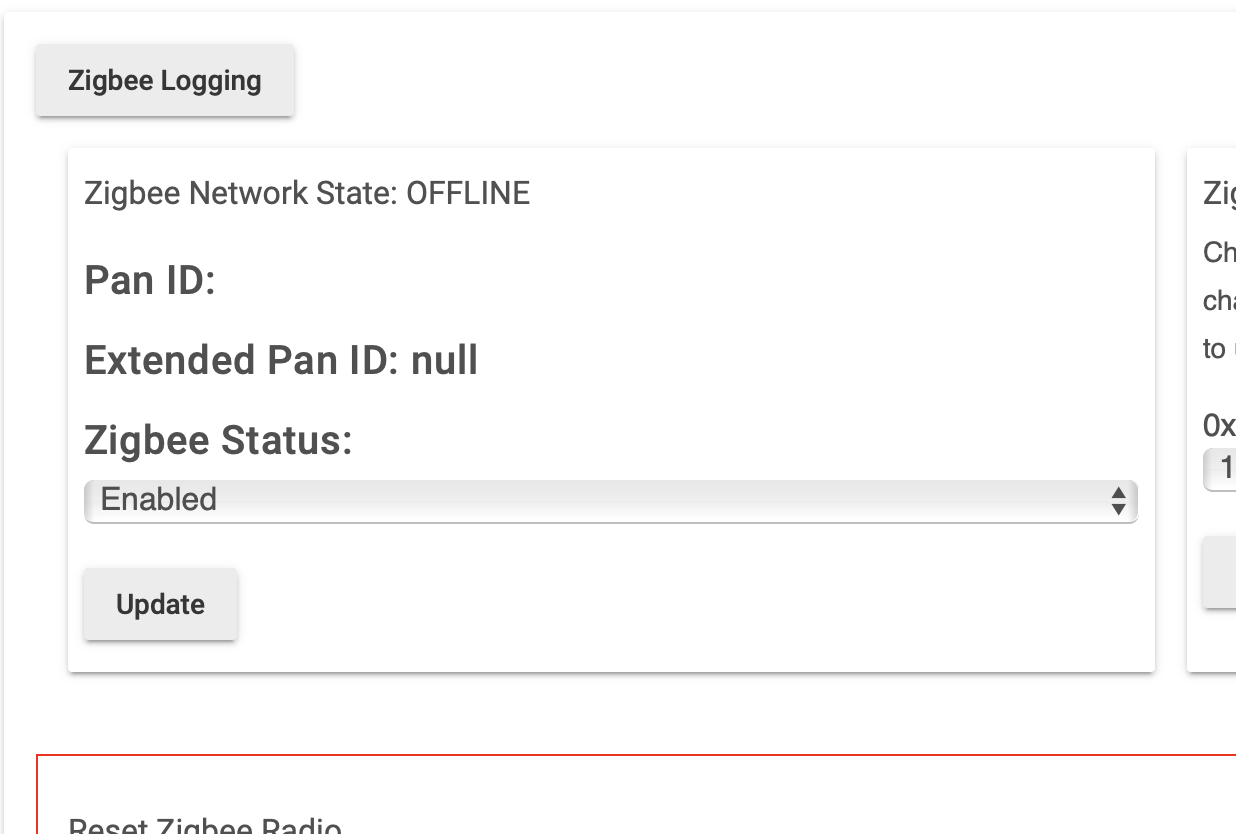Viewport: 1236px width, 834px height.
Task: Open the Zigbee Status dropdown showing Enabled
Action: tap(600, 500)
